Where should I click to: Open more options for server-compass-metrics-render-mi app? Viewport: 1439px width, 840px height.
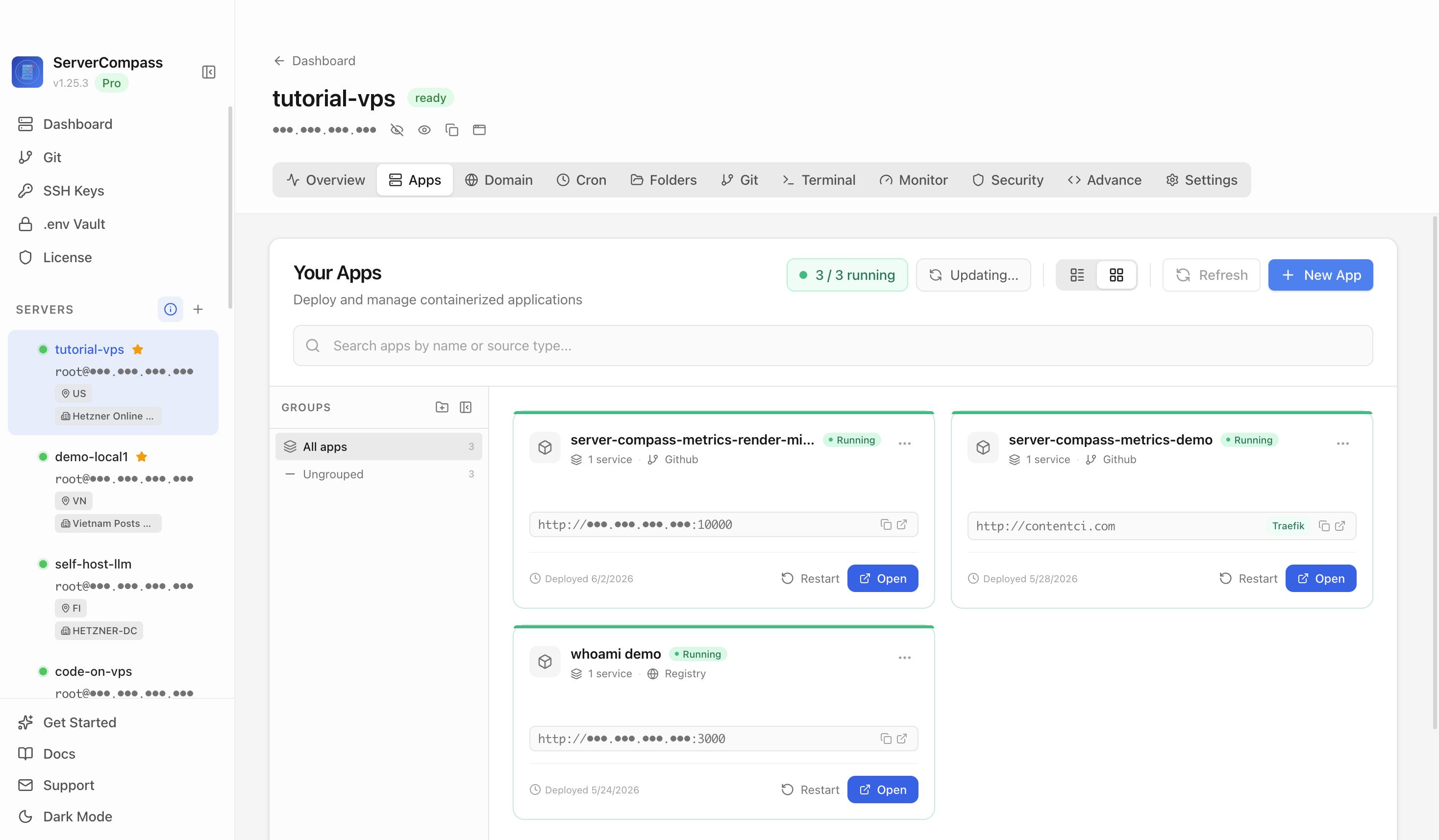904,443
